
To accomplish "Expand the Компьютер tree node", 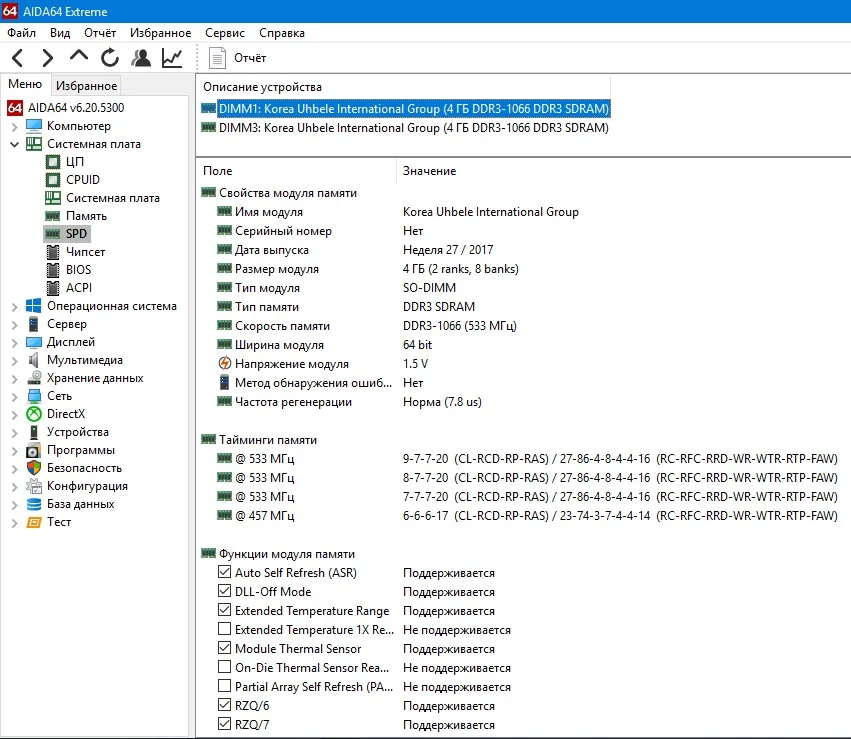I will (14, 126).
